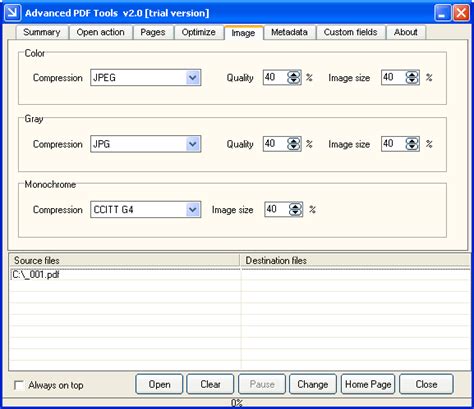This screenshot has width=474, height=409.
Task: Open the Home Page button
Action: pos(368,384)
